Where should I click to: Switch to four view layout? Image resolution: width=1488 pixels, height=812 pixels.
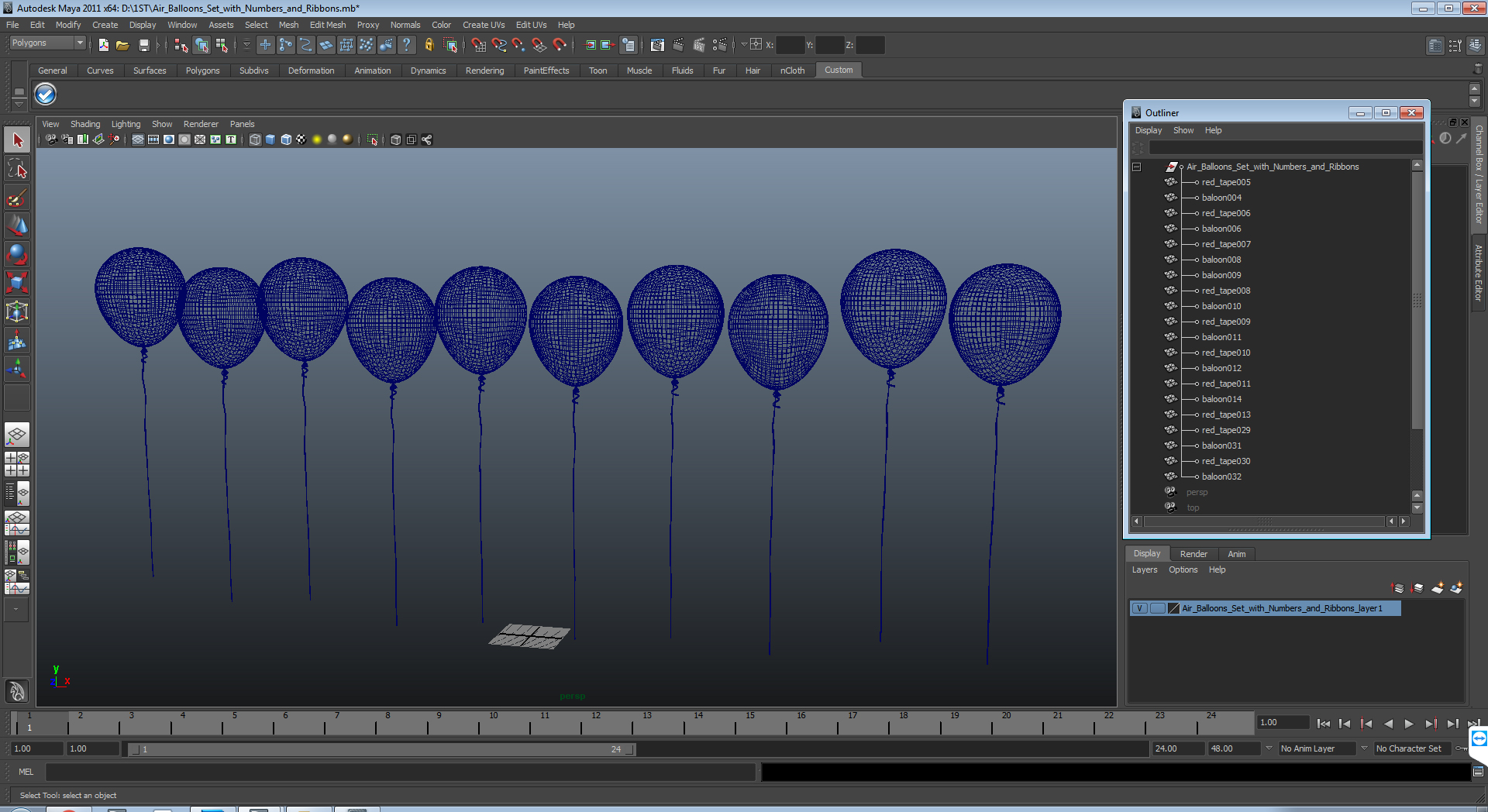17,464
